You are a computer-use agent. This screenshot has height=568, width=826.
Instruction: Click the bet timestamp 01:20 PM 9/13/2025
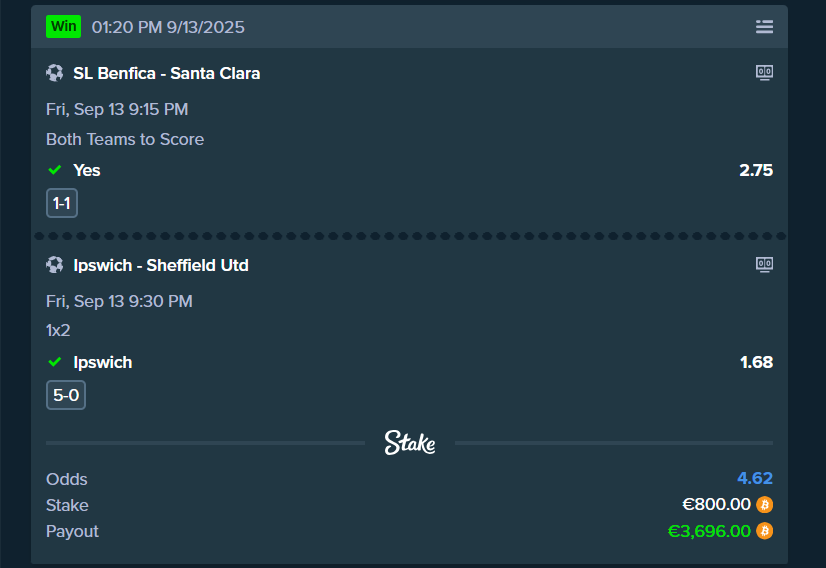coord(168,27)
